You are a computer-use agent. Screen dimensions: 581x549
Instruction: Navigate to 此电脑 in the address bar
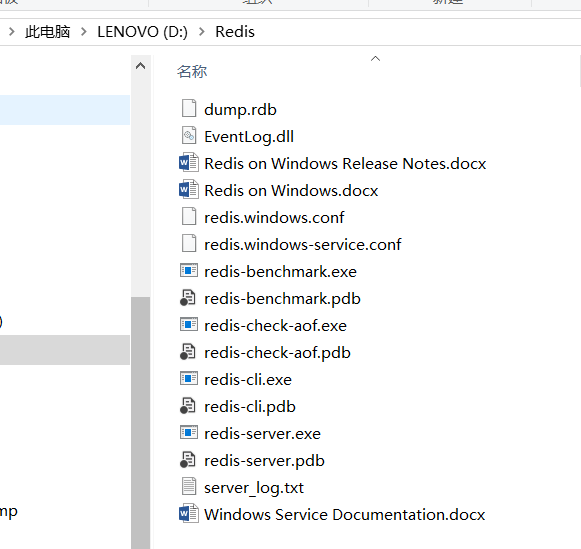coord(47,32)
